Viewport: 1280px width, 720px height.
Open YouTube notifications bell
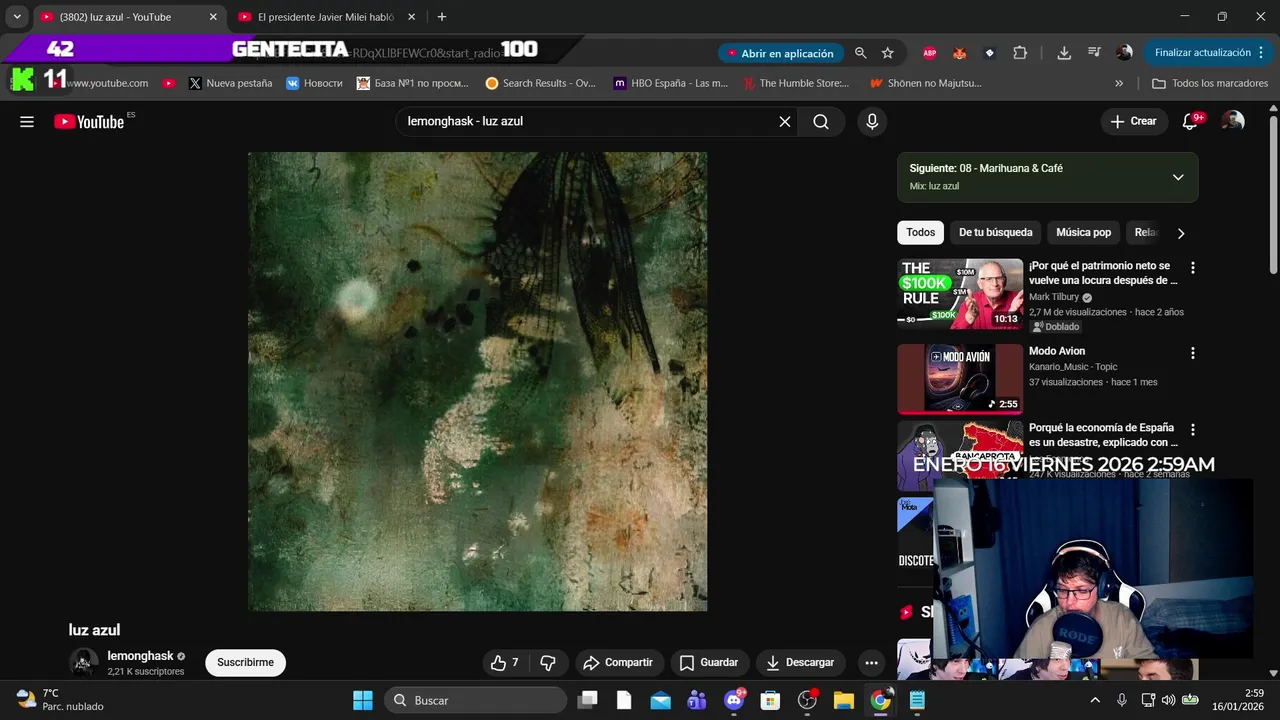point(1190,121)
